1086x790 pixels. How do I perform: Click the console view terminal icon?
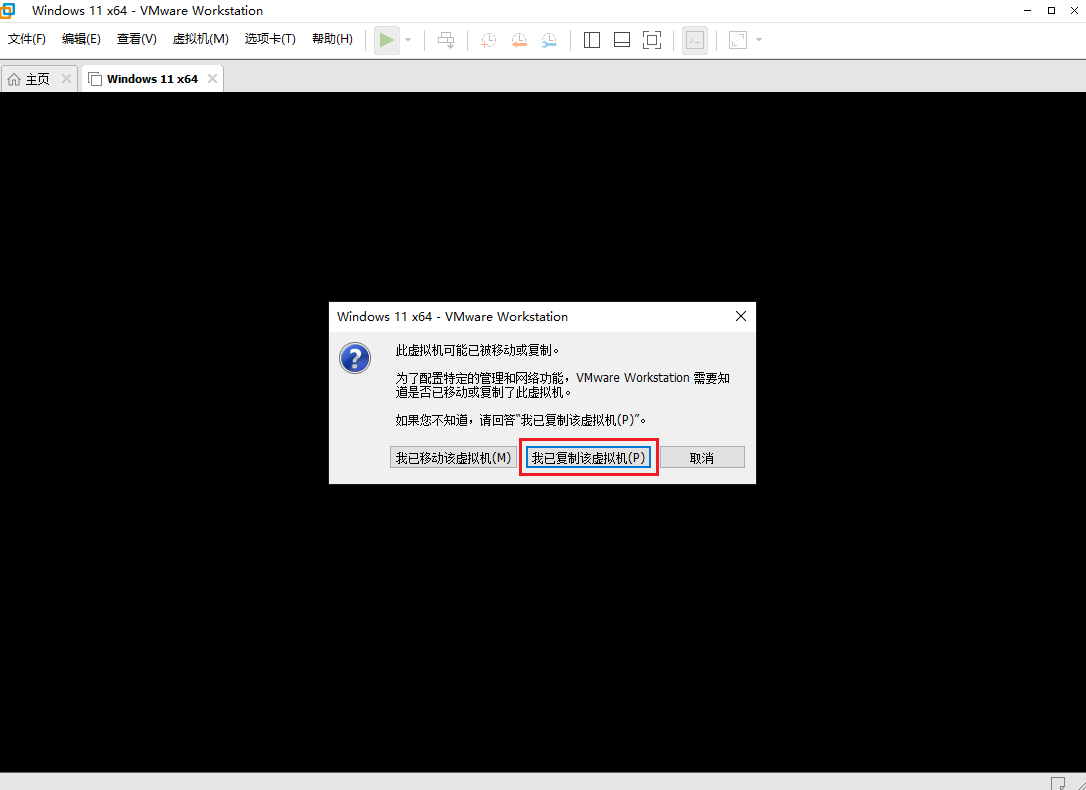coord(694,40)
